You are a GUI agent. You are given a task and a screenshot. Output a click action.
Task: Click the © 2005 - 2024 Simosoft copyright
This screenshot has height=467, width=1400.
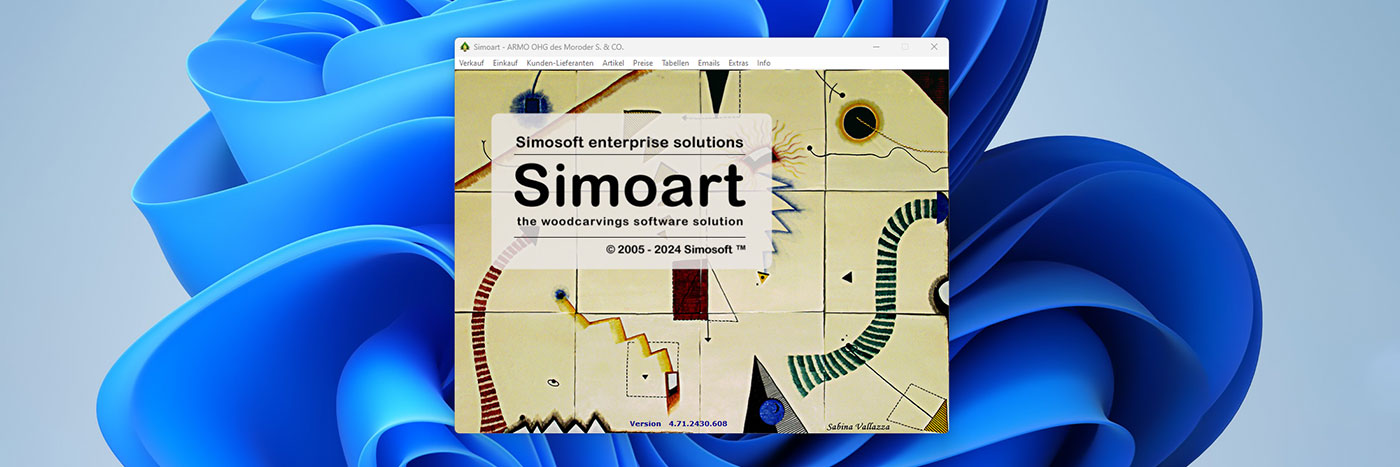[676, 248]
